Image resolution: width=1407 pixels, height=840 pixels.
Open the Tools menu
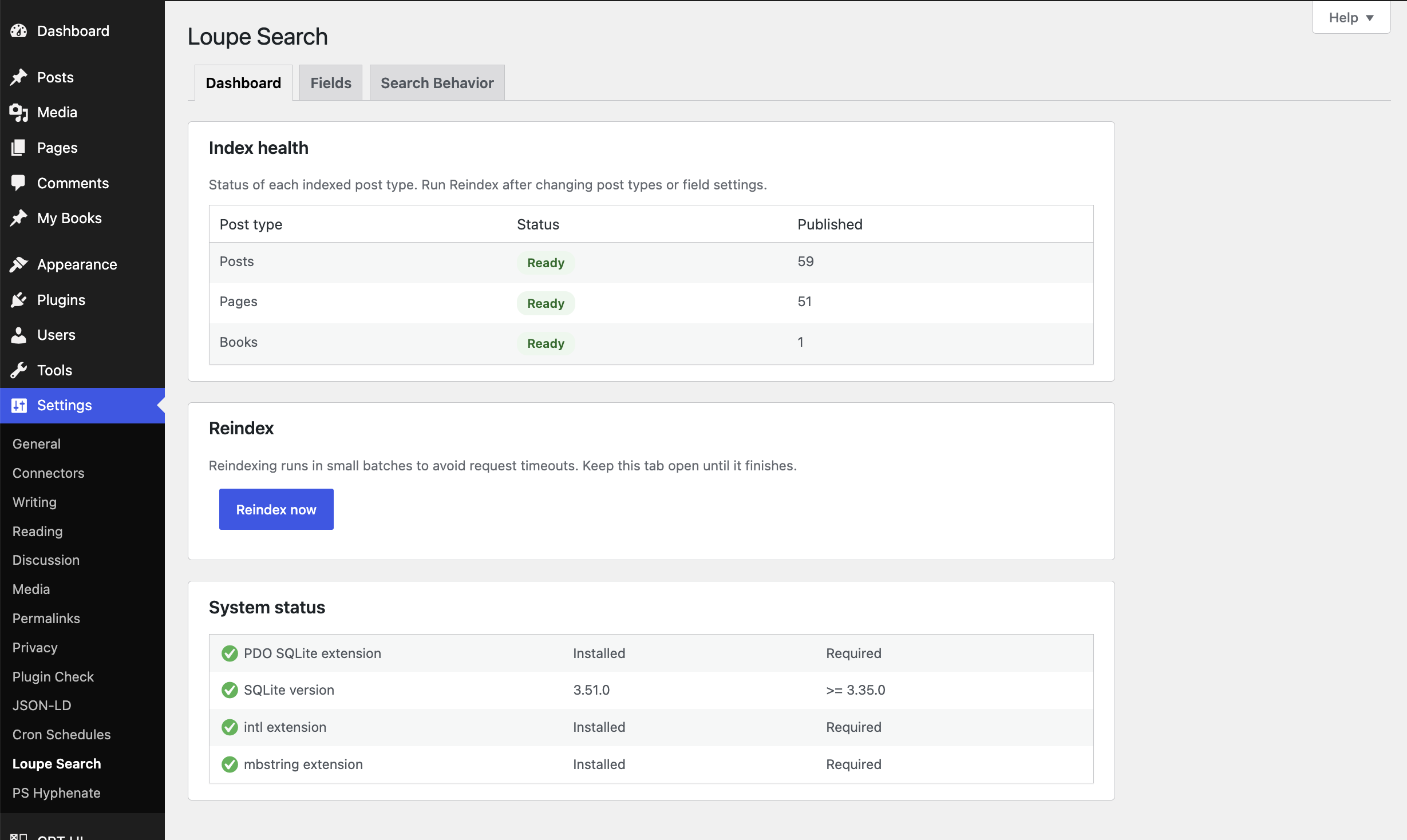coord(82,370)
